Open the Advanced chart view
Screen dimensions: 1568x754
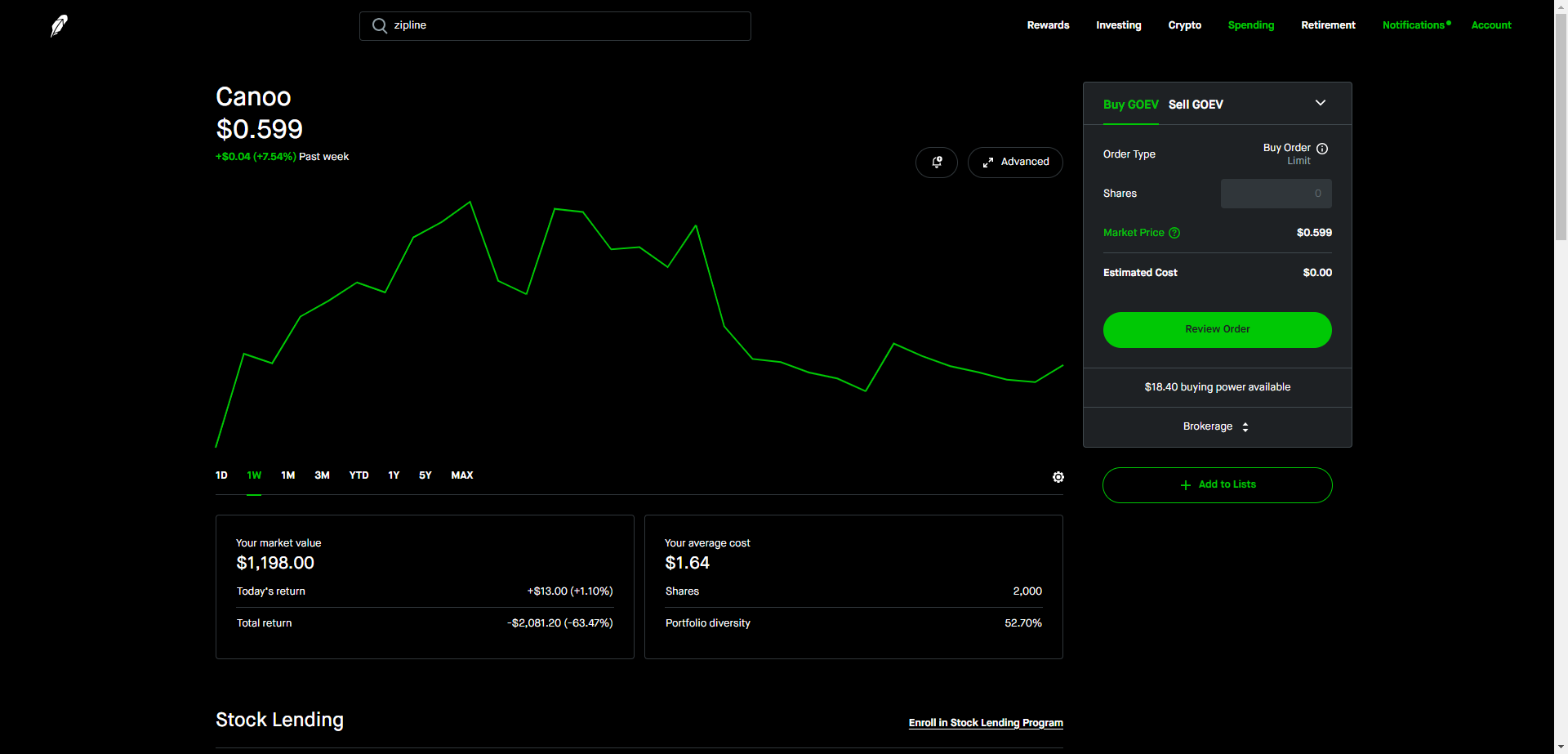(1015, 162)
